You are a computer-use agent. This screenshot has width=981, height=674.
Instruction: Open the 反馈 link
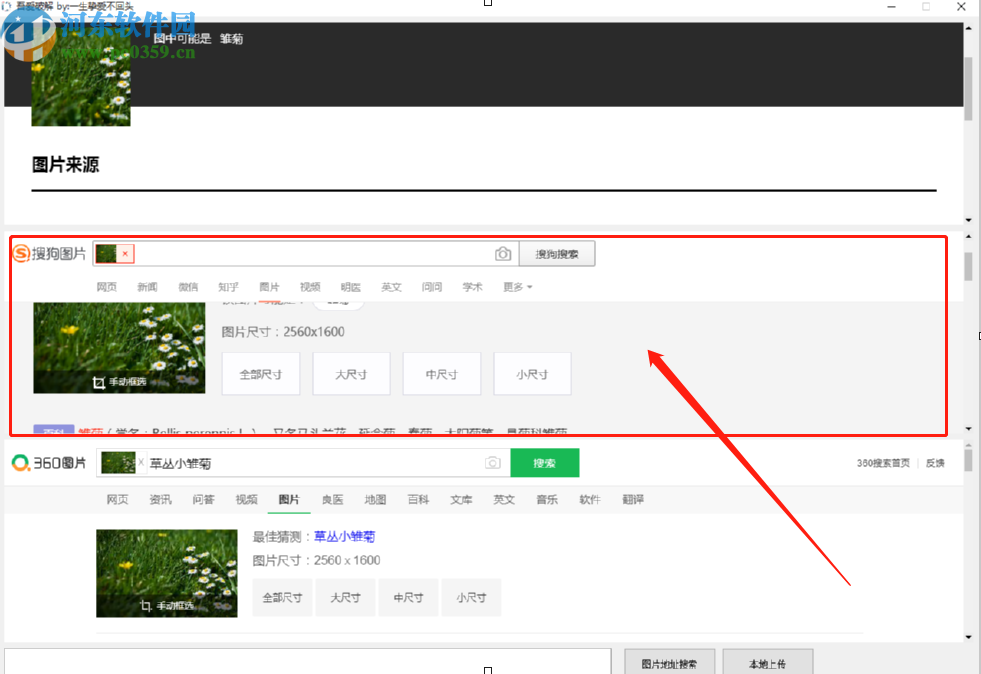tap(935, 463)
